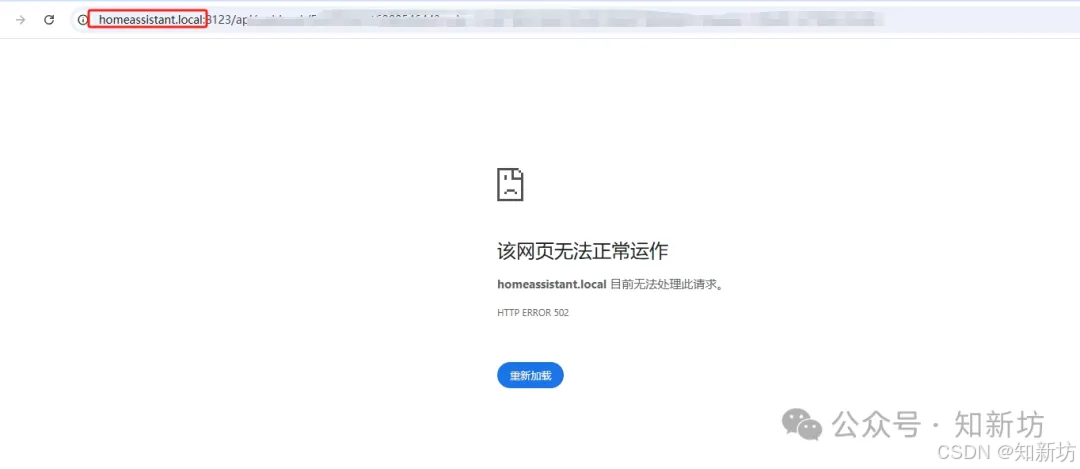Image resolution: width=1080 pixels, height=469 pixels.
Task: Click the browser forward arrow
Action: pos(21,19)
